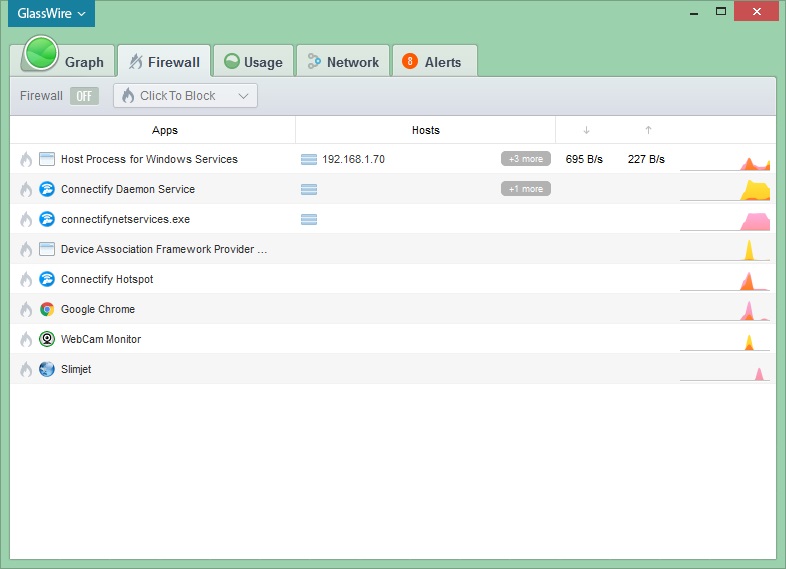The width and height of the screenshot is (786, 569).
Task: Block Google Chrome with its flame icon
Action: pos(26,309)
